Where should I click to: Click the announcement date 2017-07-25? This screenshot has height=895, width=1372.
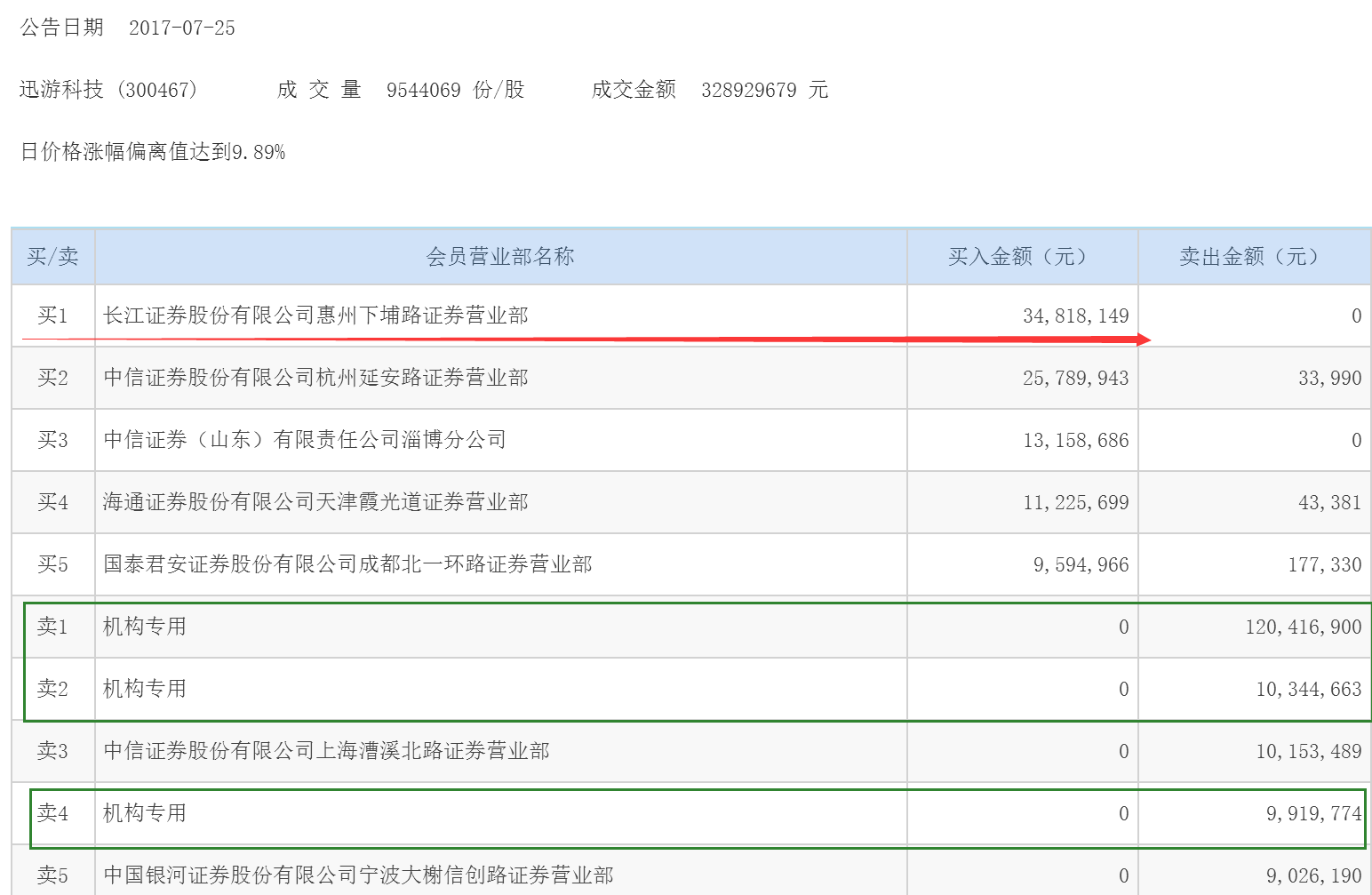point(182,28)
